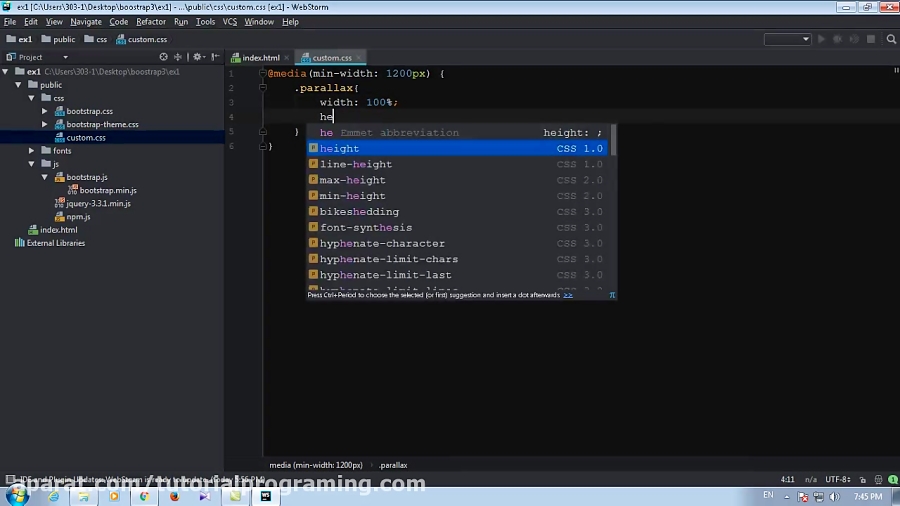Screen dimensions: 900x506
Task: Click the volume icon in system tray
Action: coord(835,496)
